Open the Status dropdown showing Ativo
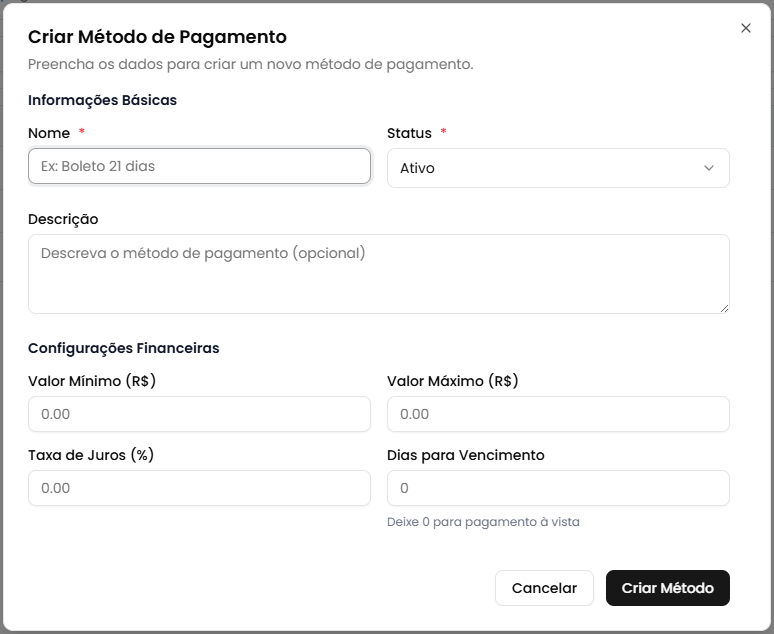 pos(557,168)
